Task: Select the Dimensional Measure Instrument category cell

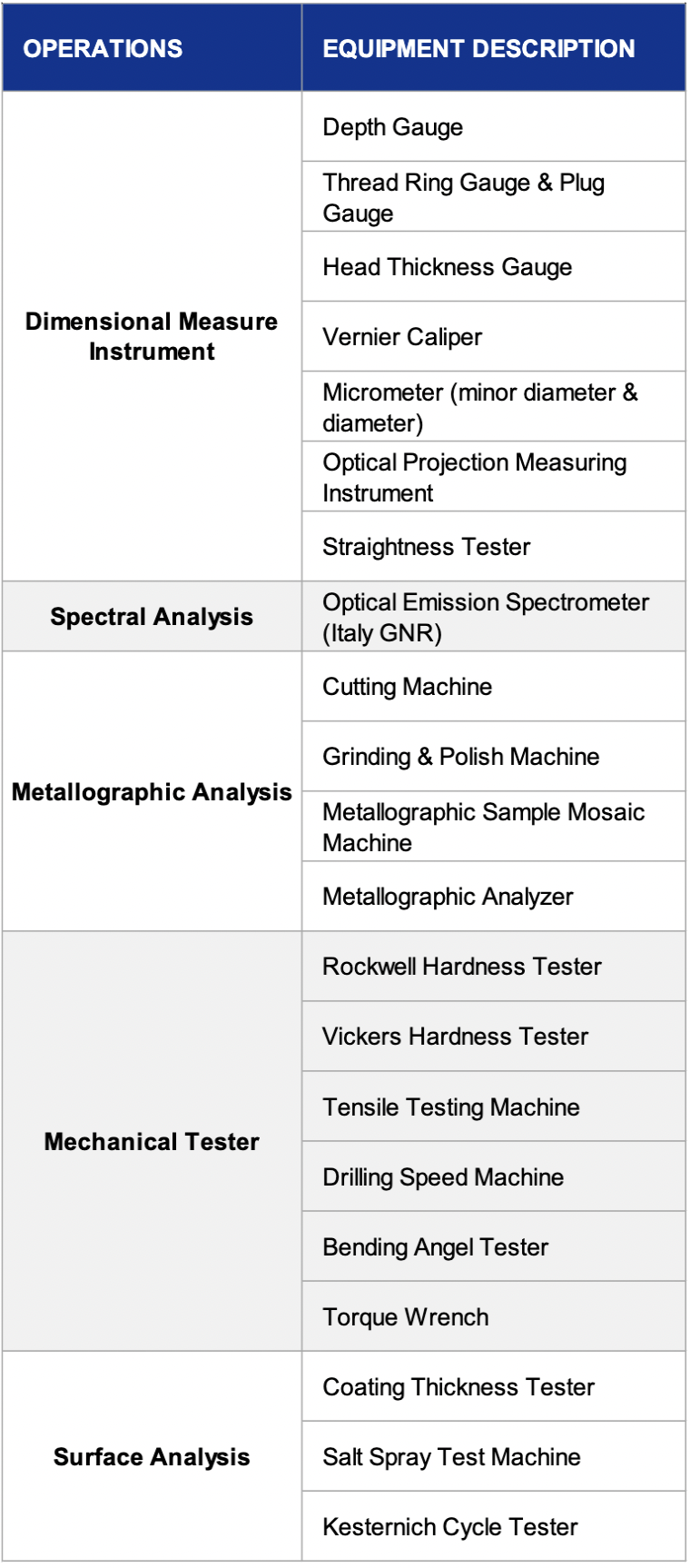Action: coord(152,336)
